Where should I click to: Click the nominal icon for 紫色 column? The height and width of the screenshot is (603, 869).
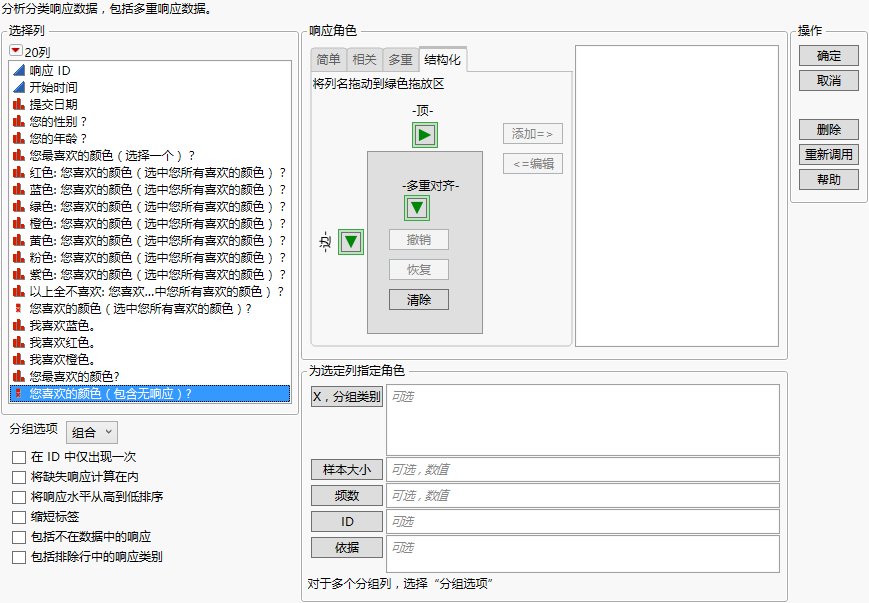click(19, 274)
